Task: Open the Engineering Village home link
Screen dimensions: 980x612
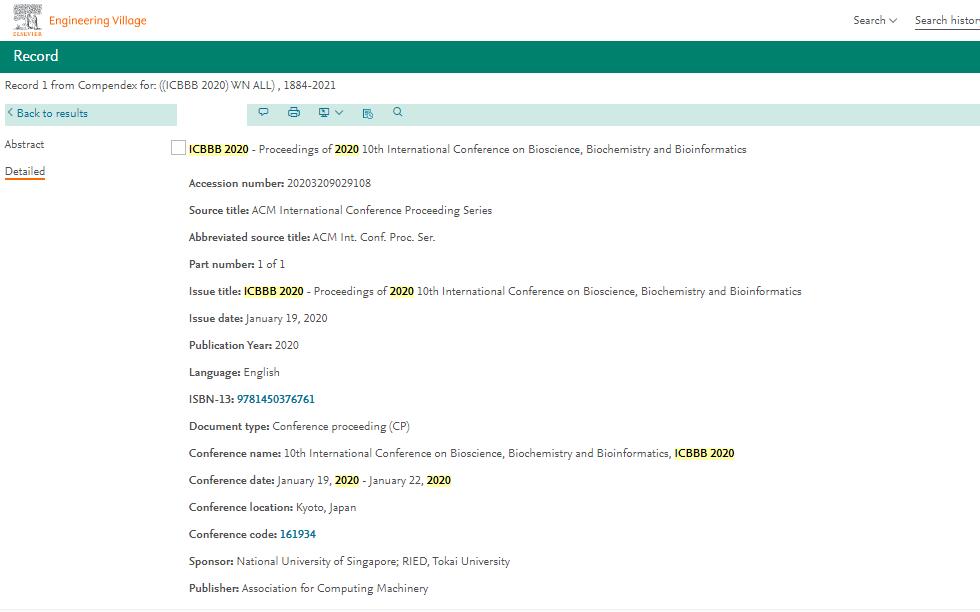Action: tap(98, 21)
